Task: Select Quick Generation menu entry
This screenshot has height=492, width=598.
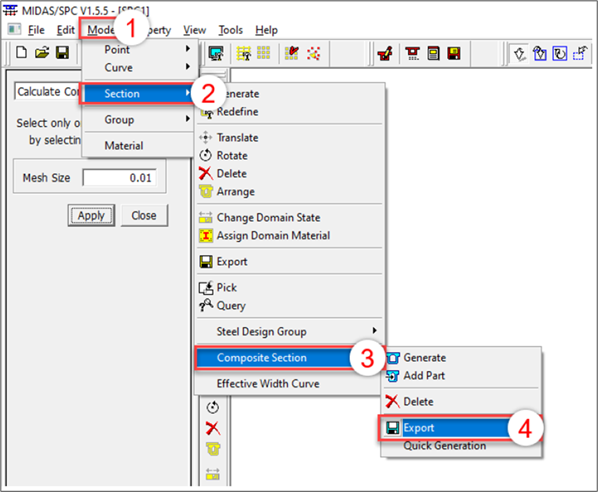Action: 445,445
